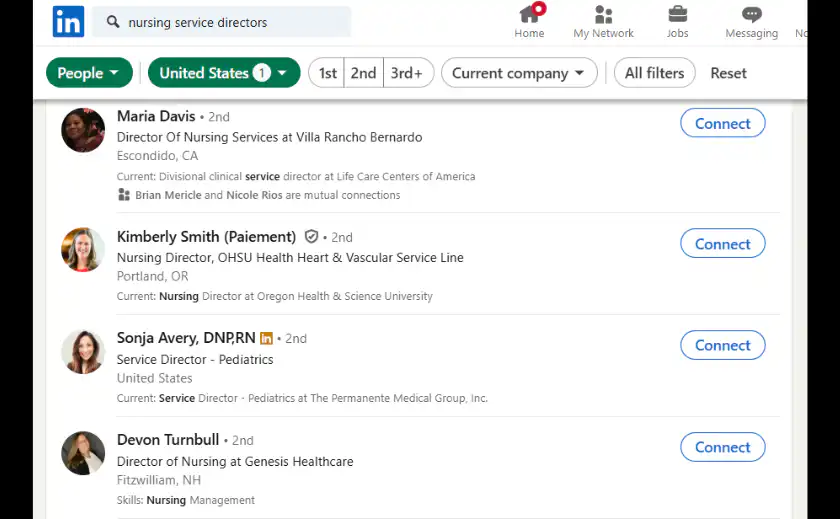Expand the People filter dropdown
Viewport: 840px width, 519px height.
coord(89,73)
